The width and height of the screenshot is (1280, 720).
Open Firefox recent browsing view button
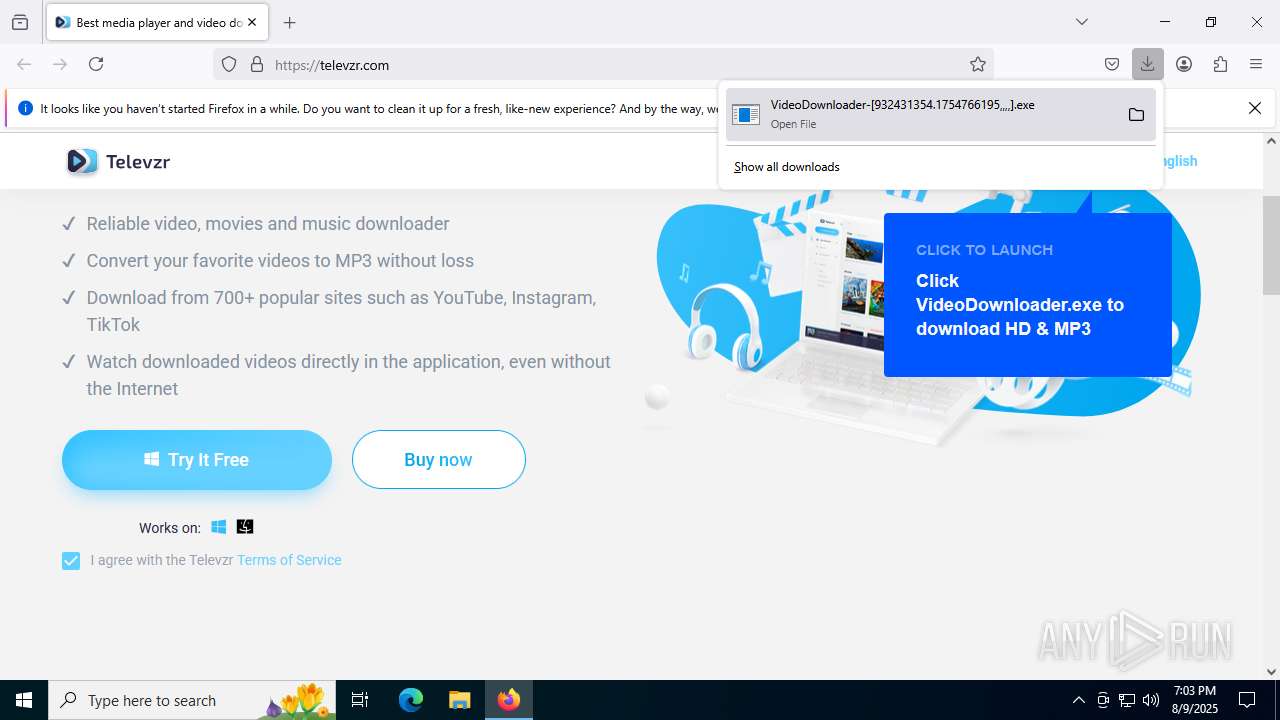20,22
